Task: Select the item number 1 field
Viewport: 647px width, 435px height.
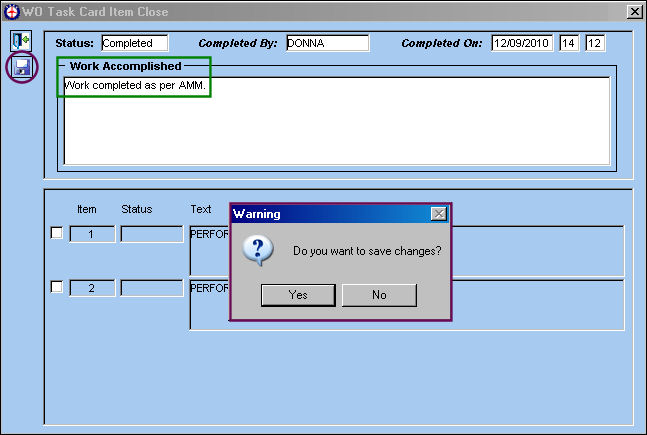Action: (x=92, y=234)
